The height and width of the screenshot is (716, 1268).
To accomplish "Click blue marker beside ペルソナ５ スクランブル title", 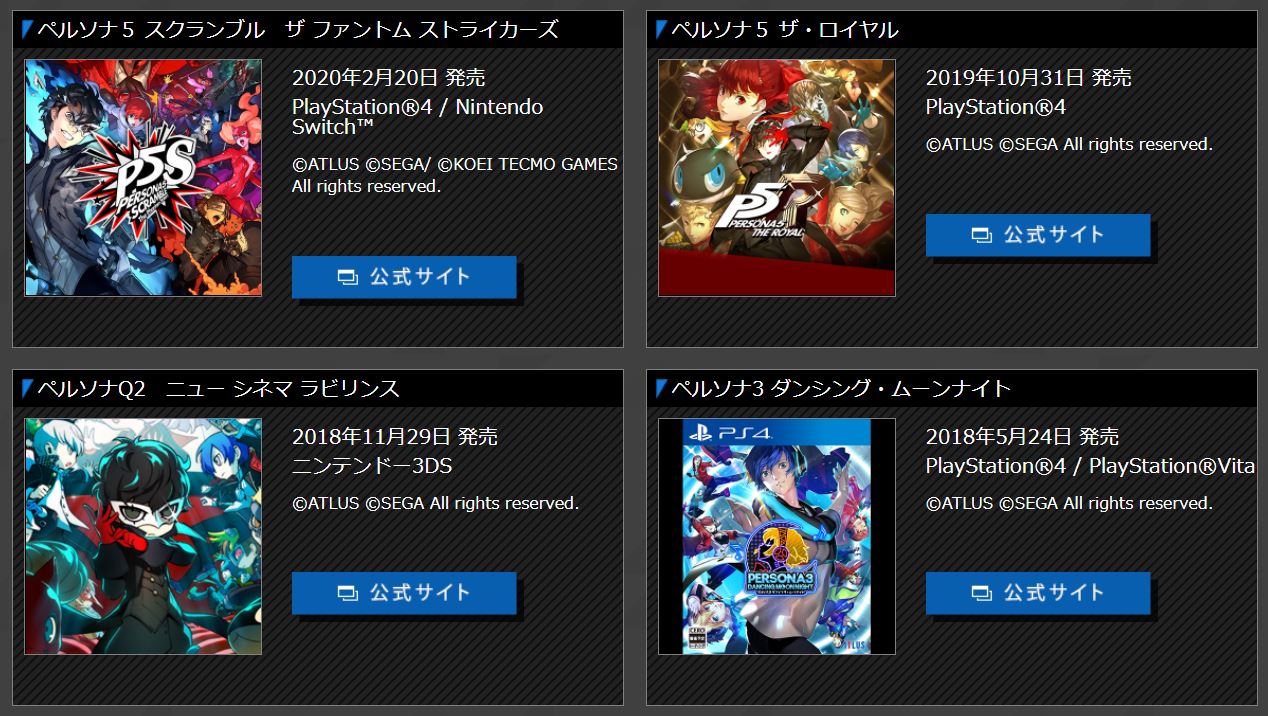I will [x=27, y=29].
